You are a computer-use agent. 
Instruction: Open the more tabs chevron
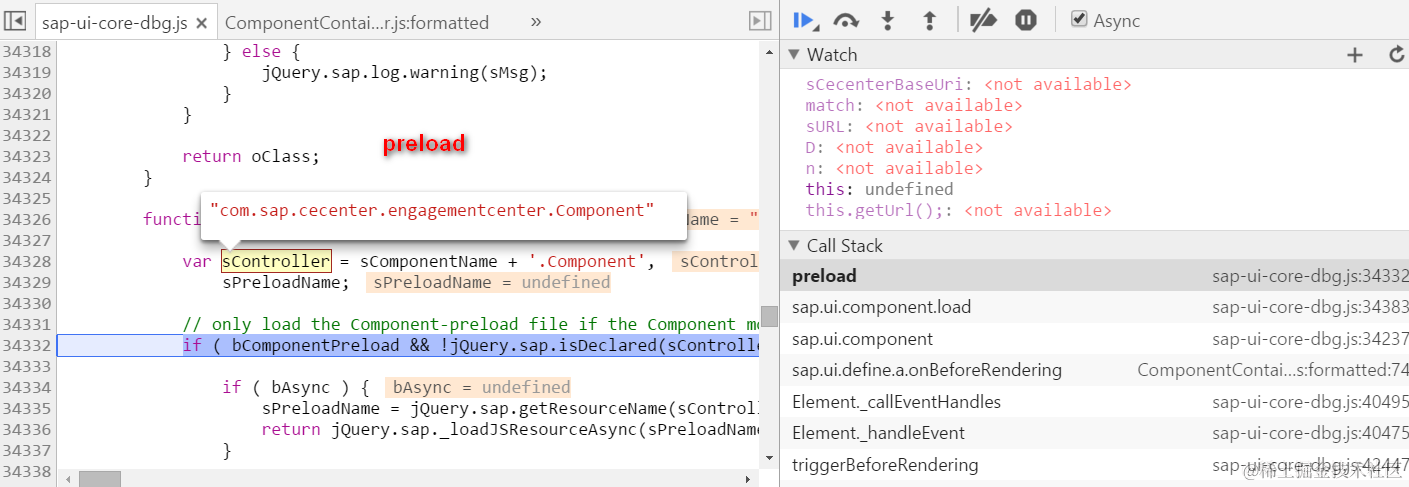[x=535, y=21]
